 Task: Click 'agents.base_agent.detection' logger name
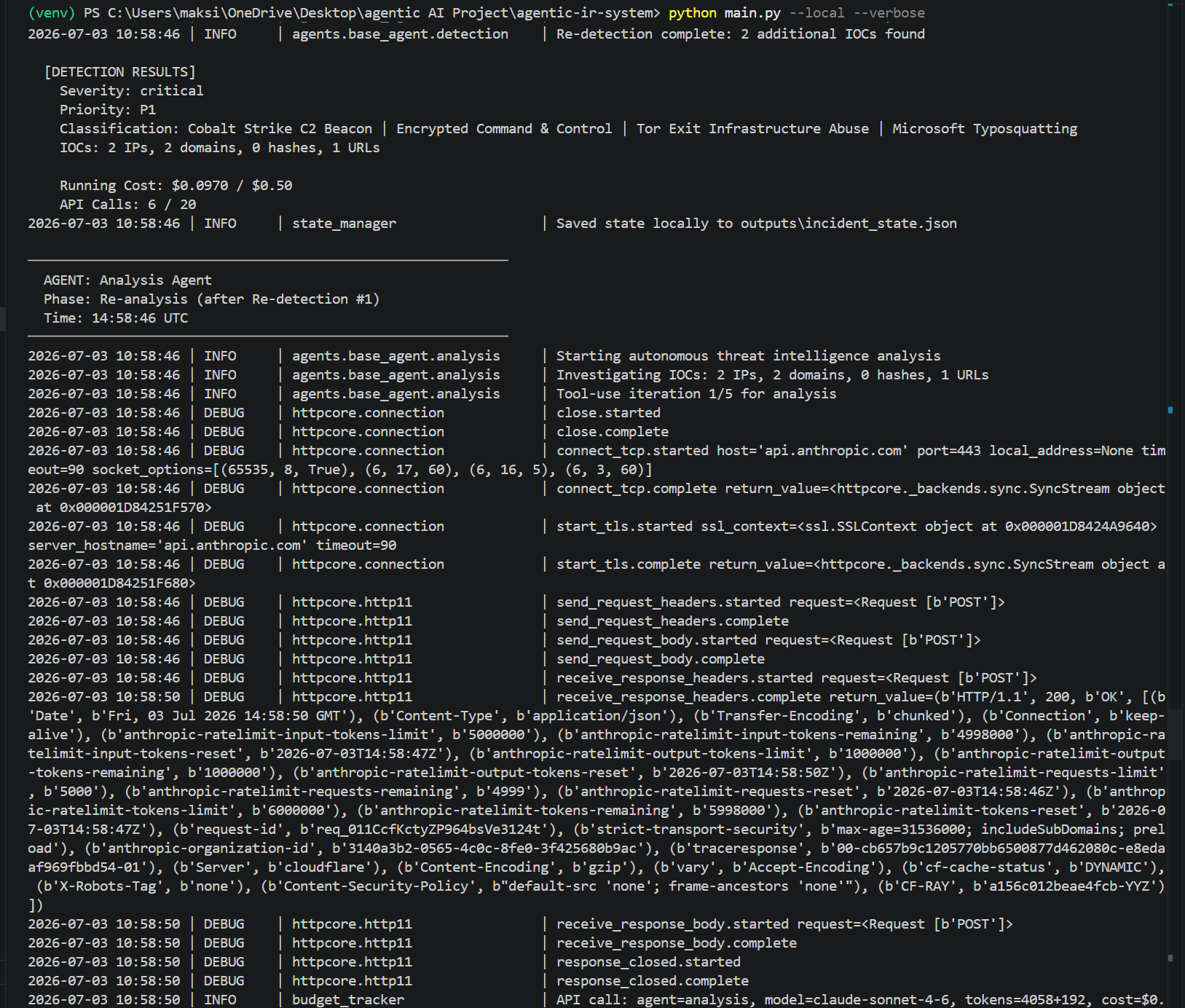point(400,34)
